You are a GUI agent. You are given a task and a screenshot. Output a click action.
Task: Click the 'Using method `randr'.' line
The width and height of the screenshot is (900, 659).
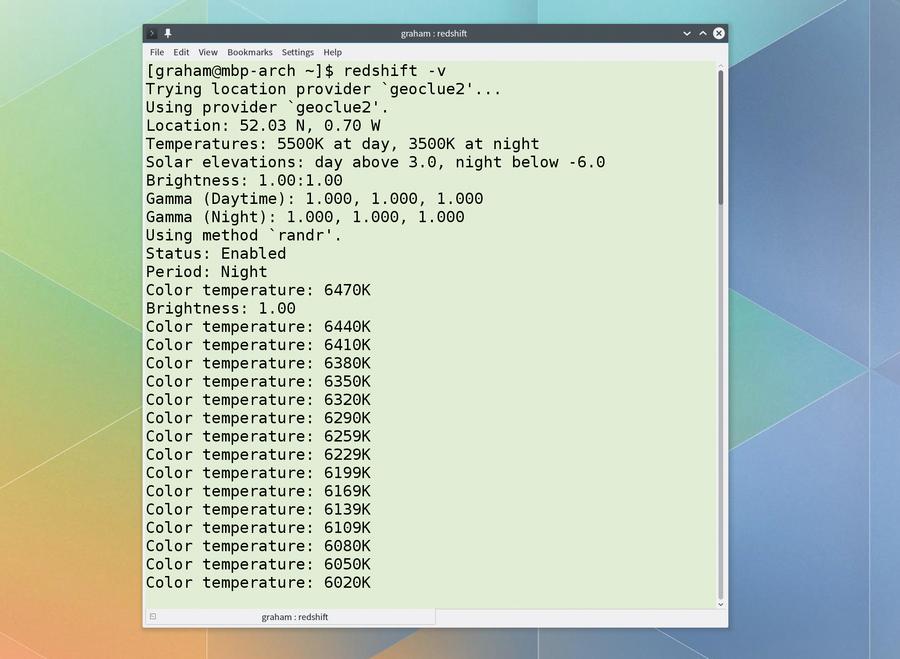click(x=244, y=235)
